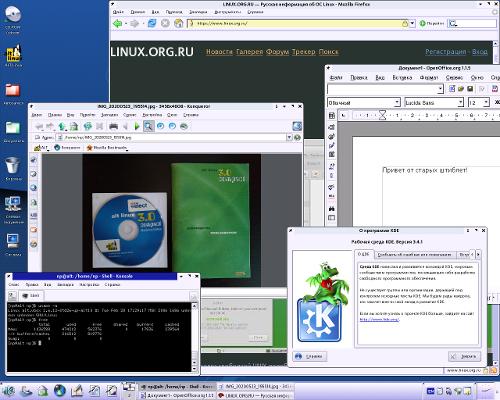Viewport: 500px width, 400px height.
Task: Expand OpenOffice URL load combo box
Action: [440, 89]
